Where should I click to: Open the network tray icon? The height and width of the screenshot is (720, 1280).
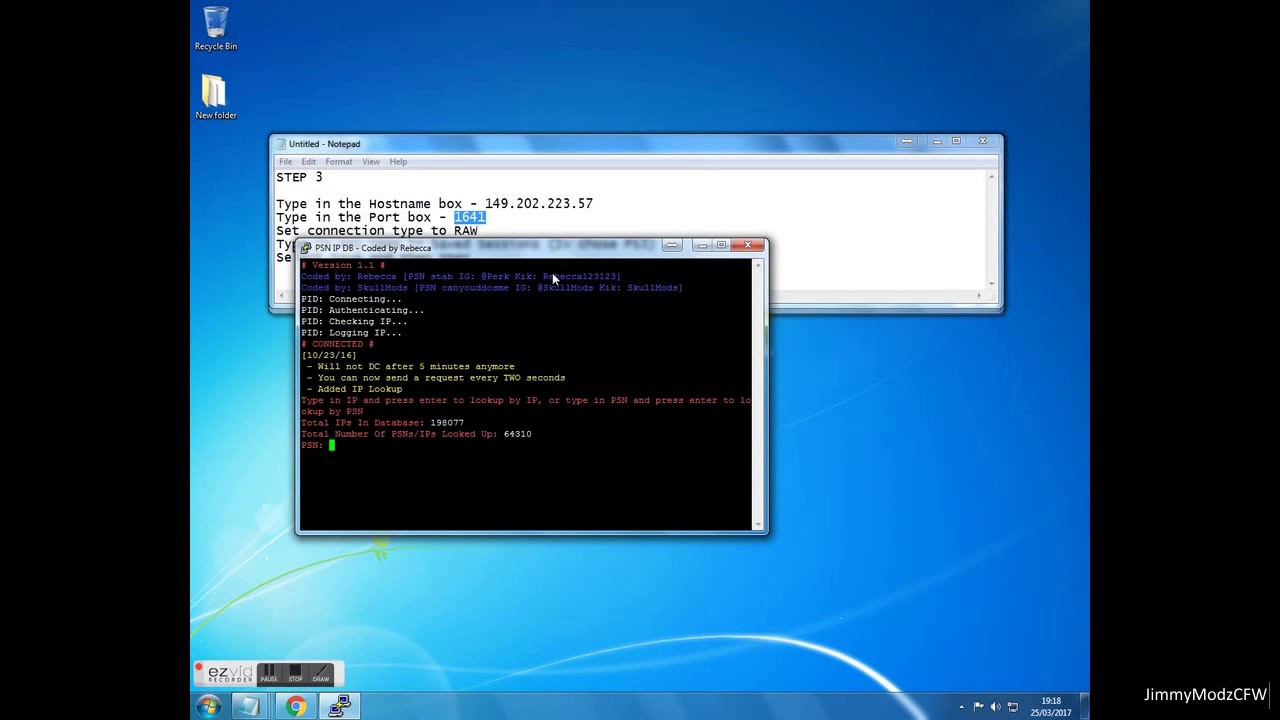[1013, 707]
